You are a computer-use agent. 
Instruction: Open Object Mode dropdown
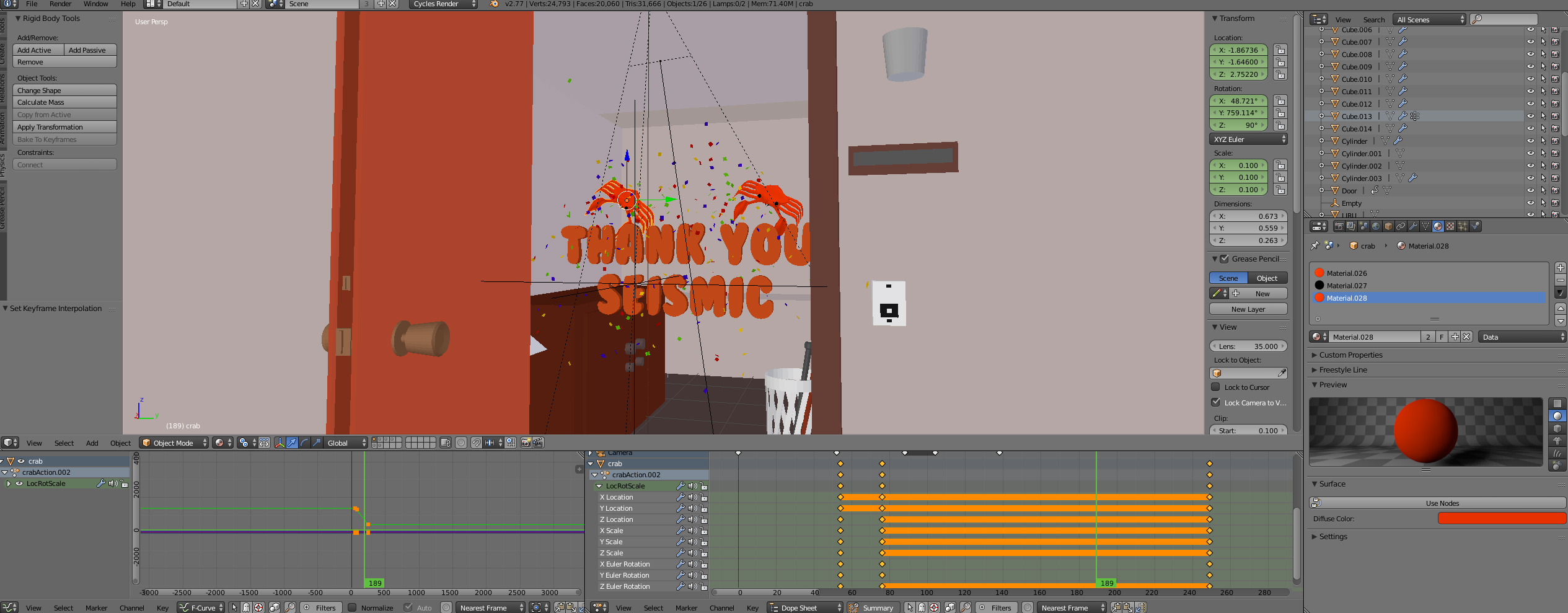[x=174, y=443]
